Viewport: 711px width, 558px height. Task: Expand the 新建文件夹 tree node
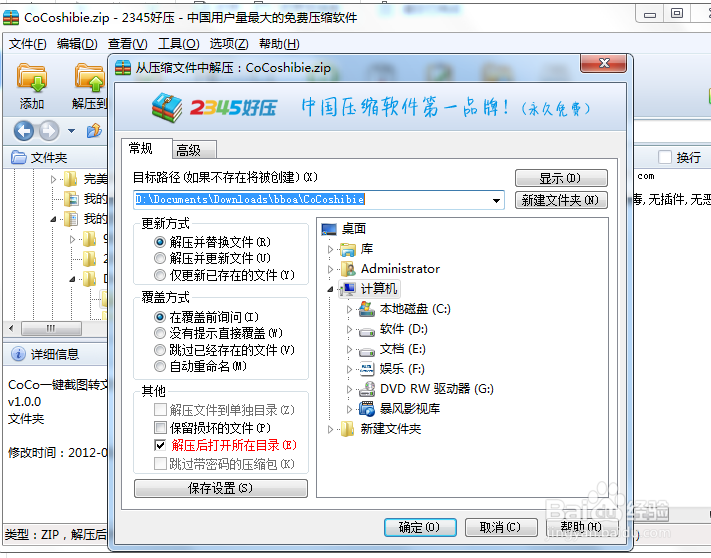[330, 429]
